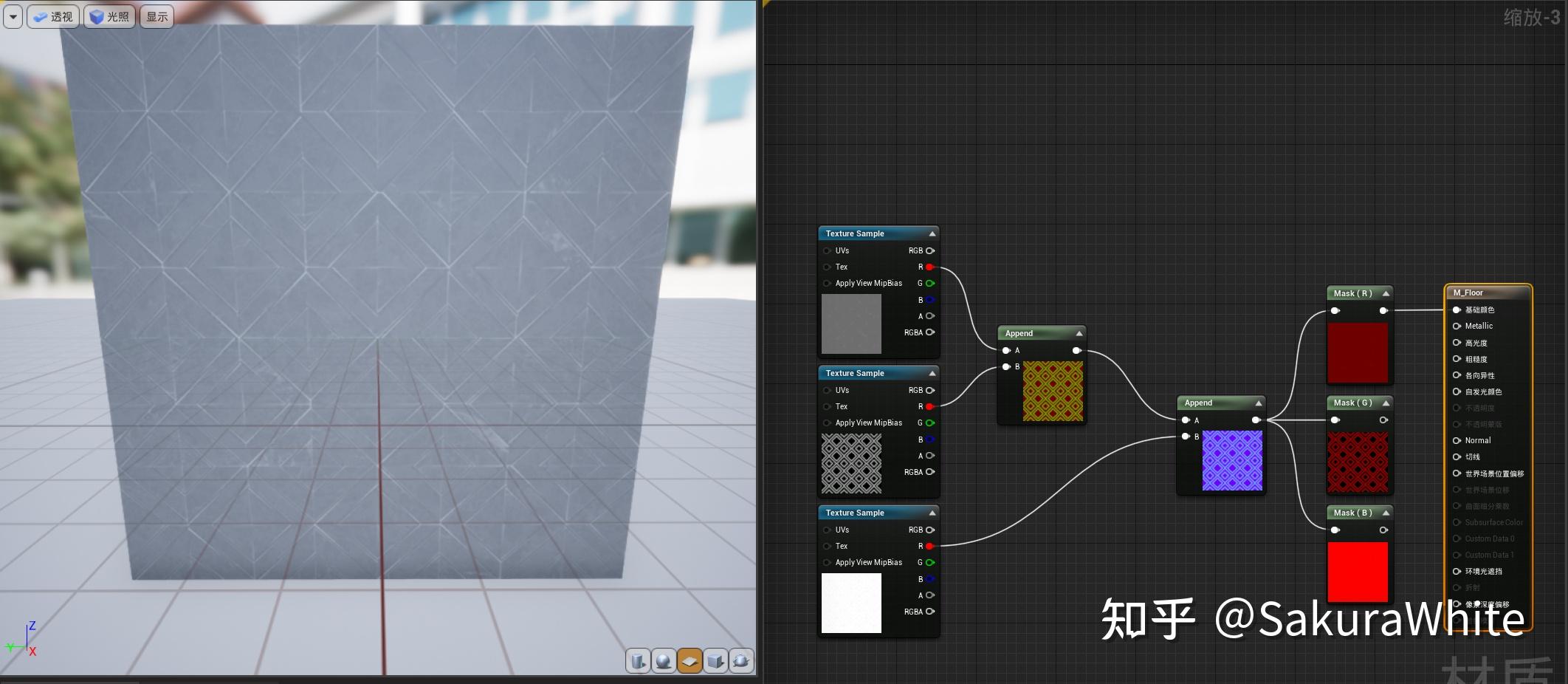Select the plane preview shape icon
The width and height of the screenshot is (1568, 684).
click(x=688, y=662)
